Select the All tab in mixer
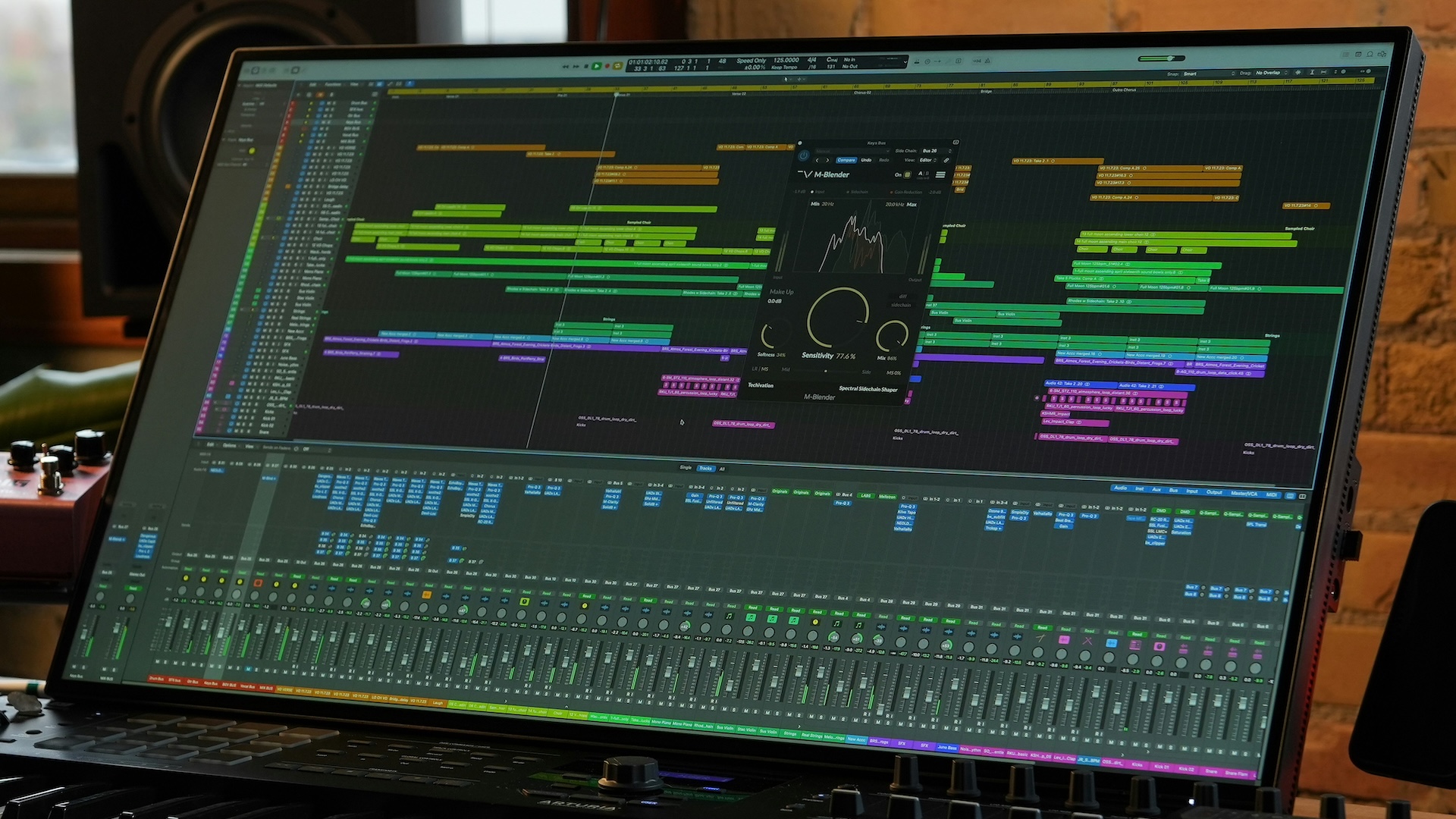The image size is (1456, 819). pyautogui.click(x=722, y=469)
